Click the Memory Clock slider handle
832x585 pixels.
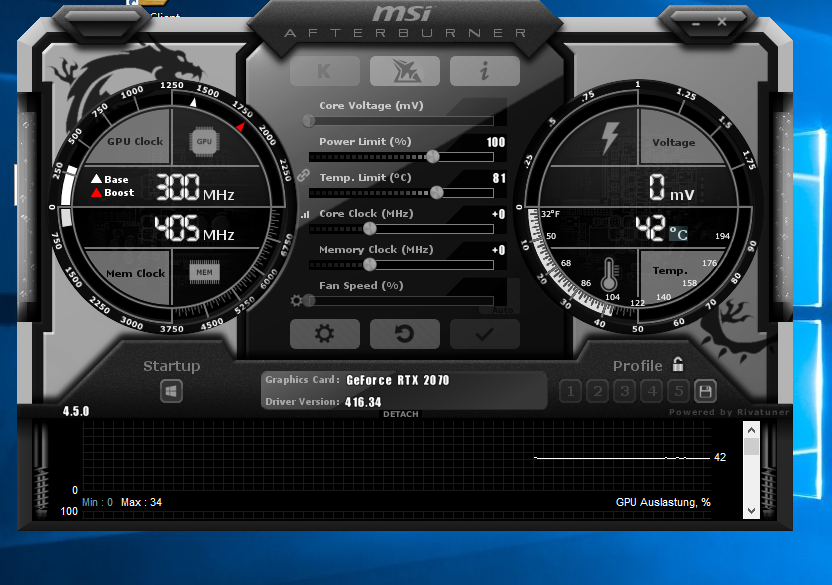coord(370,264)
